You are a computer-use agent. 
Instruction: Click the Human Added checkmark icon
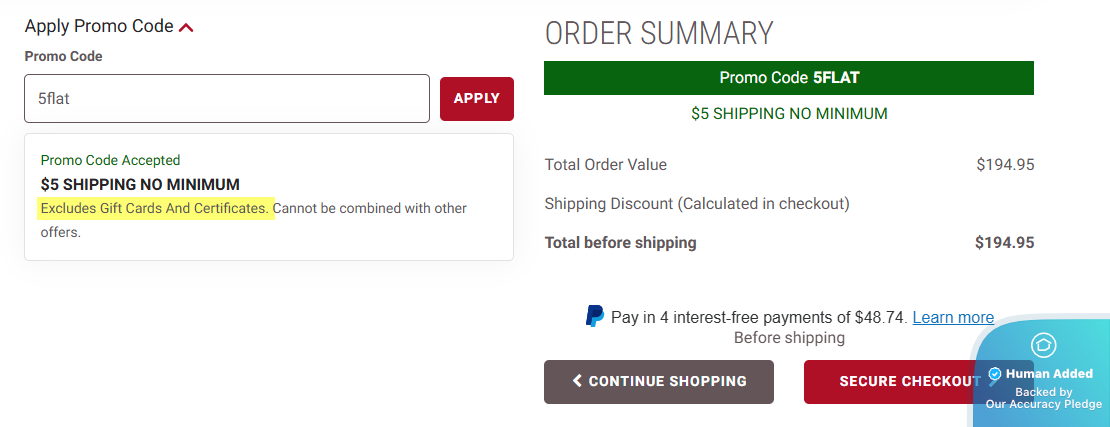coord(995,374)
